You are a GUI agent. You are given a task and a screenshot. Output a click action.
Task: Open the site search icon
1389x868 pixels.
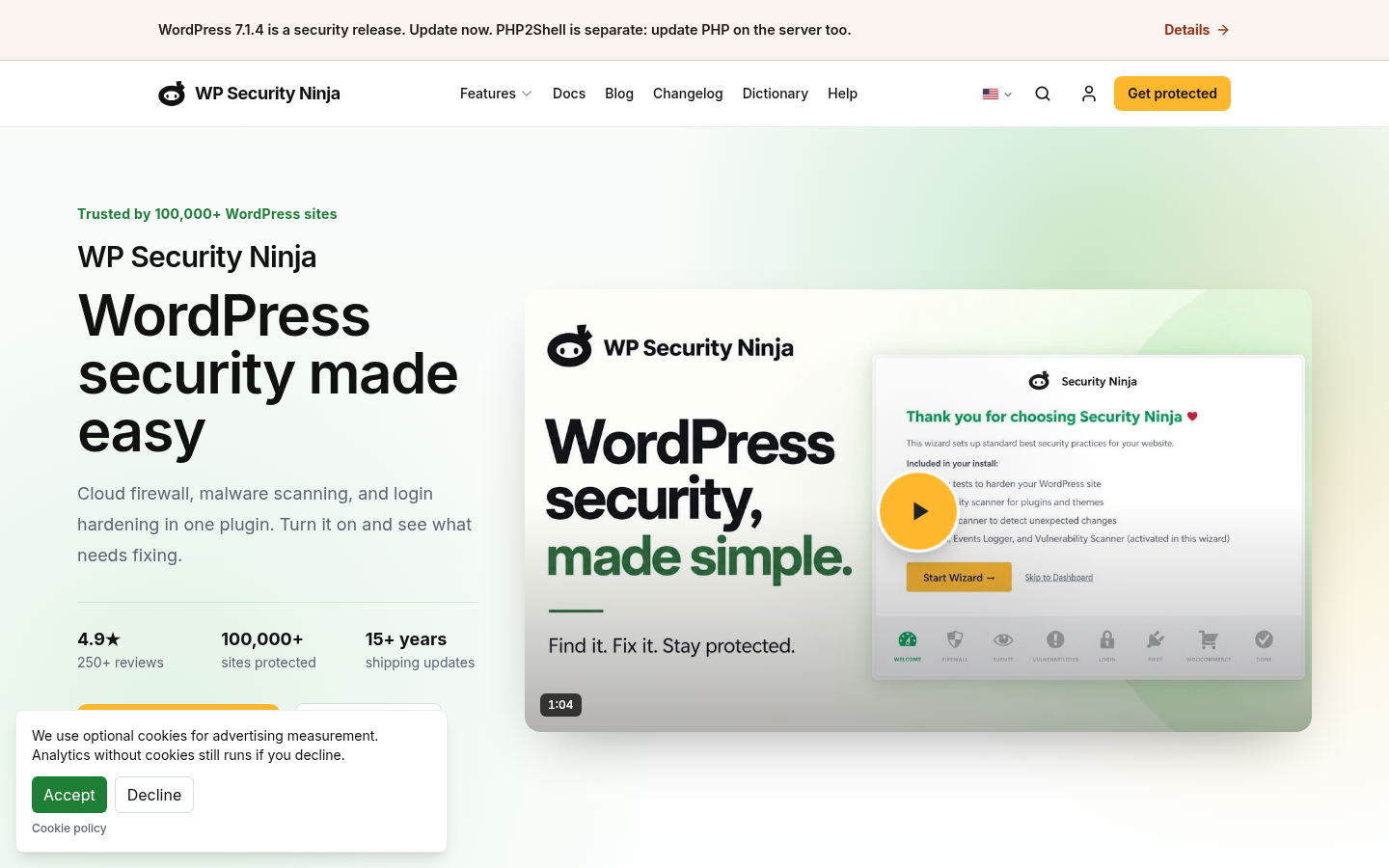[1043, 94]
